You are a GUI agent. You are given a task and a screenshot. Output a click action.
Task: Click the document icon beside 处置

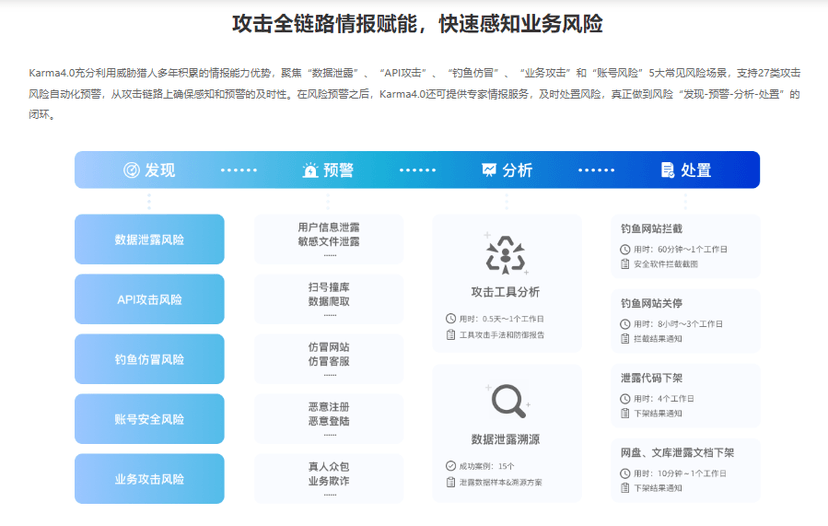[668, 170]
